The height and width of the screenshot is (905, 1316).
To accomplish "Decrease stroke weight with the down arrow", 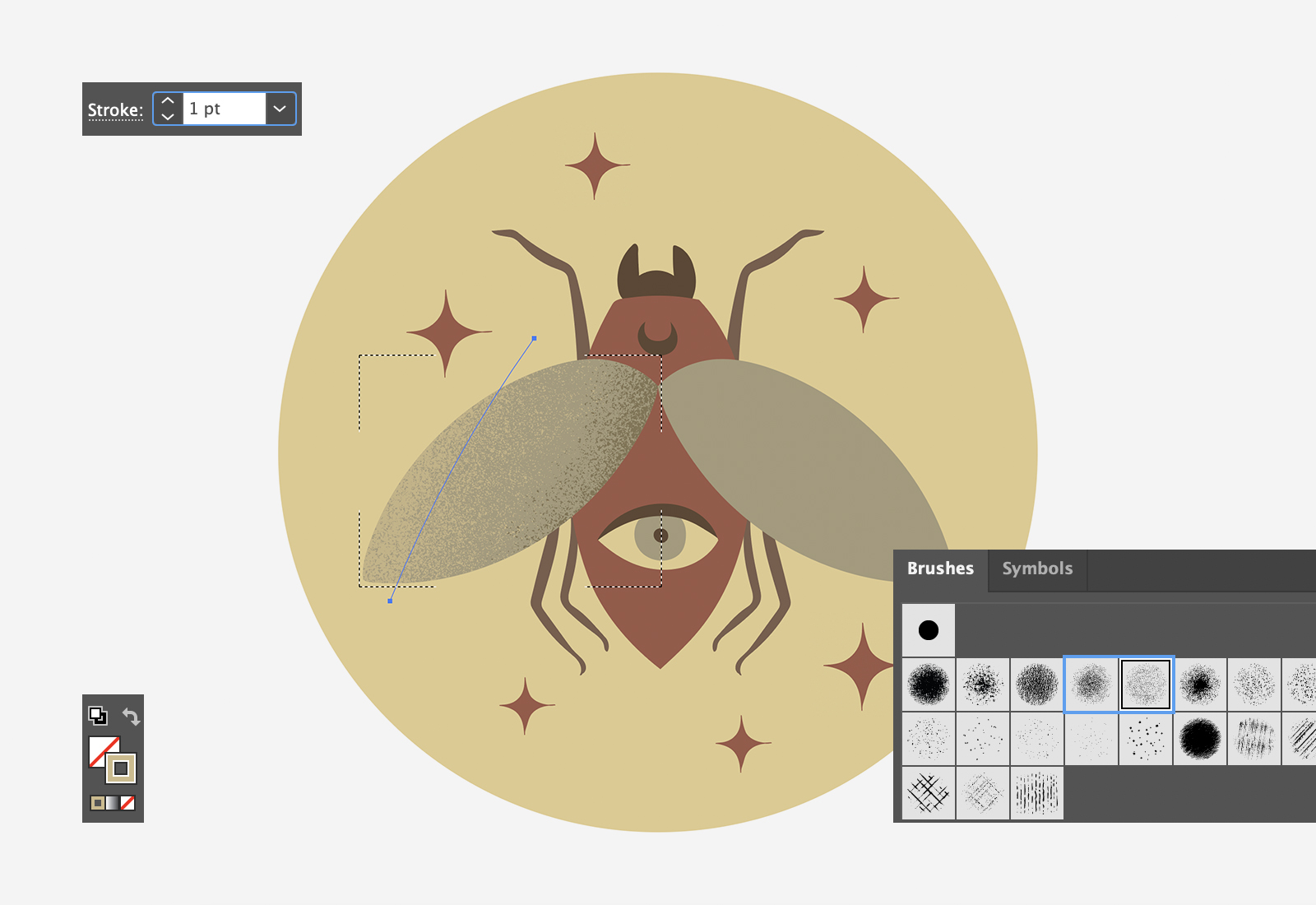I will pyautogui.click(x=168, y=116).
